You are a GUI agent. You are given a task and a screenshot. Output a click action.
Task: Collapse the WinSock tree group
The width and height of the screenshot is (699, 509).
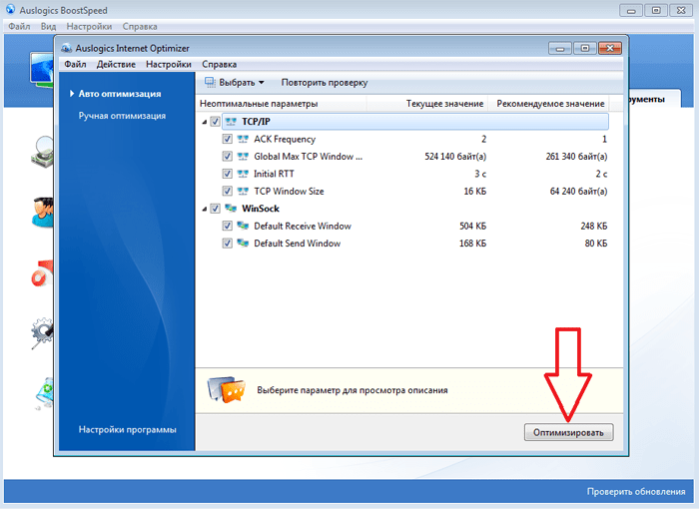click(204, 209)
